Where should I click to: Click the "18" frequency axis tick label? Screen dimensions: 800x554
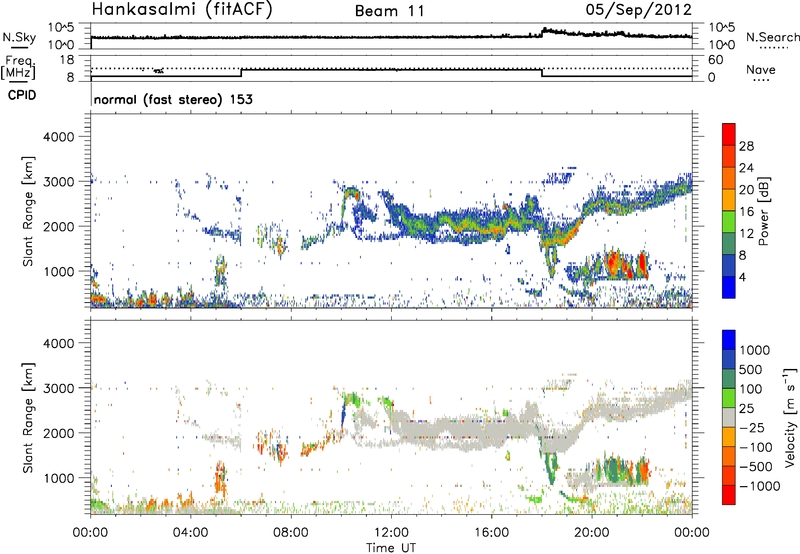pyautogui.click(x=67, y=59)
